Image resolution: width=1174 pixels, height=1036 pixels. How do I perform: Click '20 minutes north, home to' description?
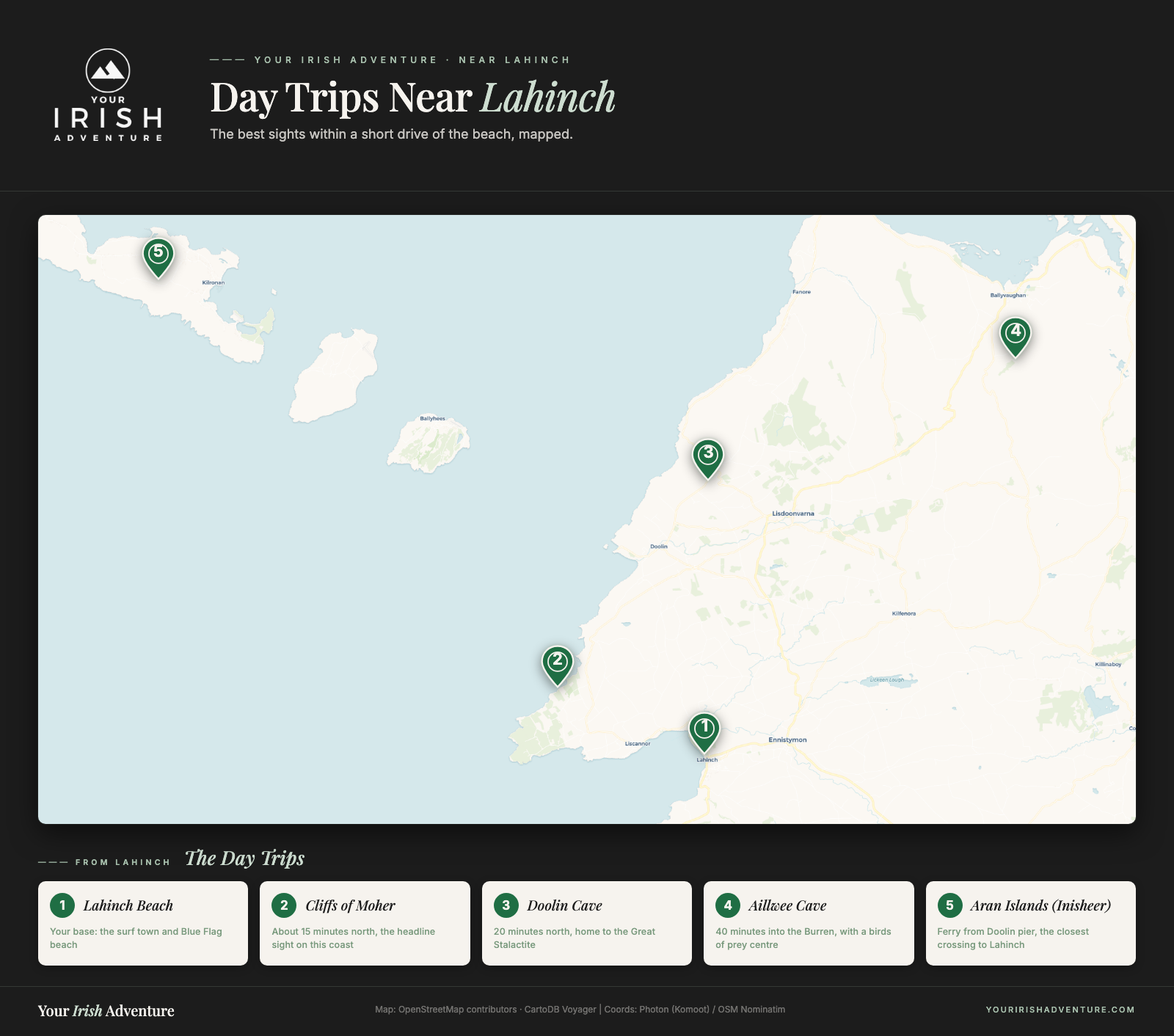click(x=575, y=938)
